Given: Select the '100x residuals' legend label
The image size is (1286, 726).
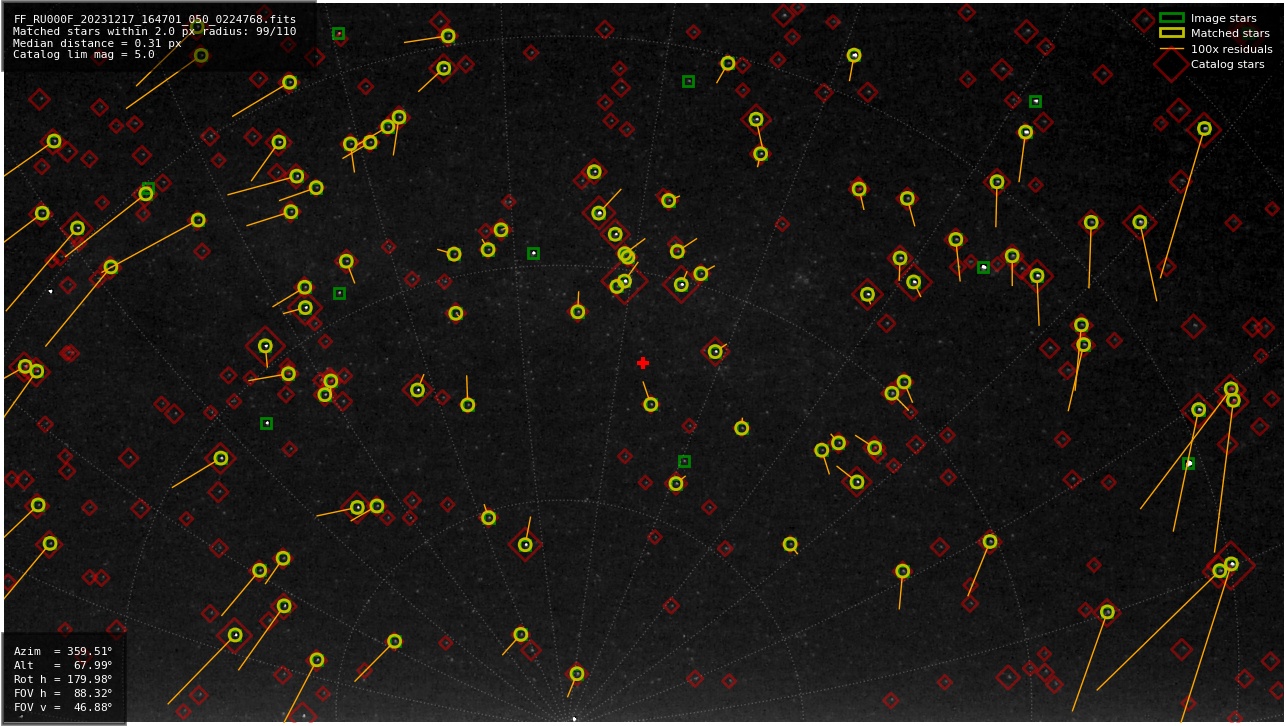Looking at the screenshot, I should [1231, 49].
